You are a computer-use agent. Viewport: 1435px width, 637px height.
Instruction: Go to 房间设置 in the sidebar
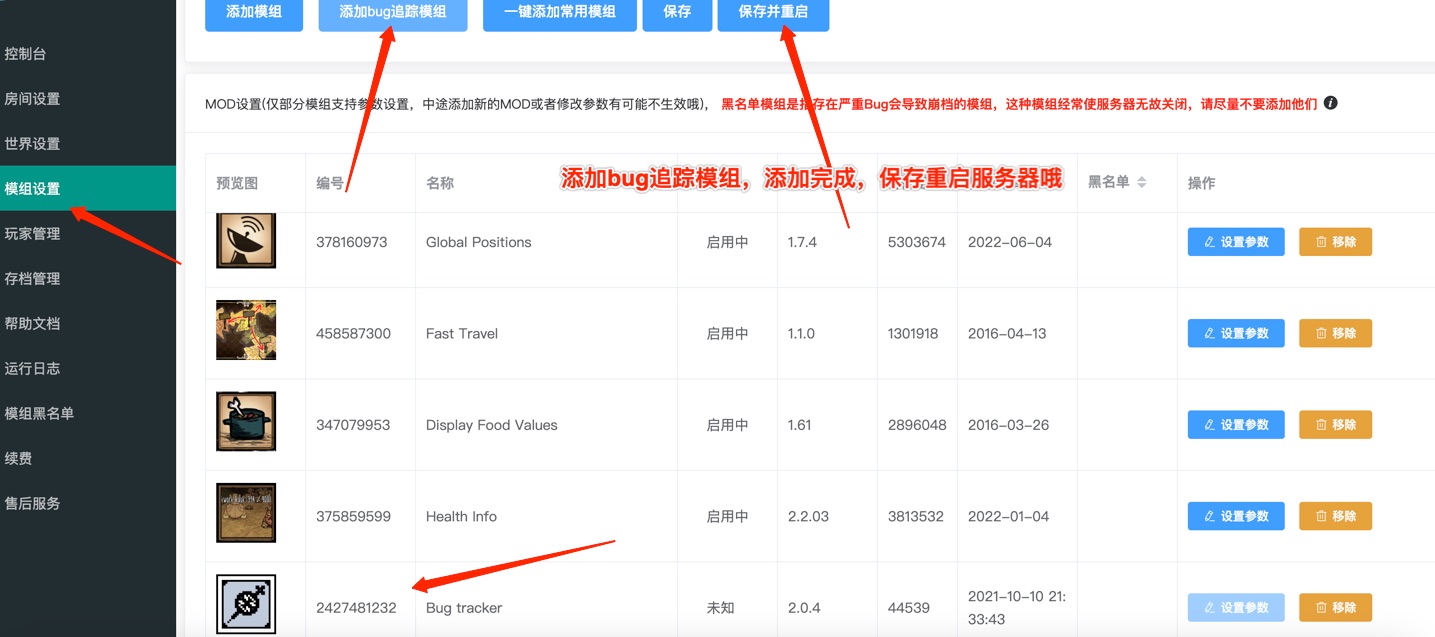(x=32, y=98)
